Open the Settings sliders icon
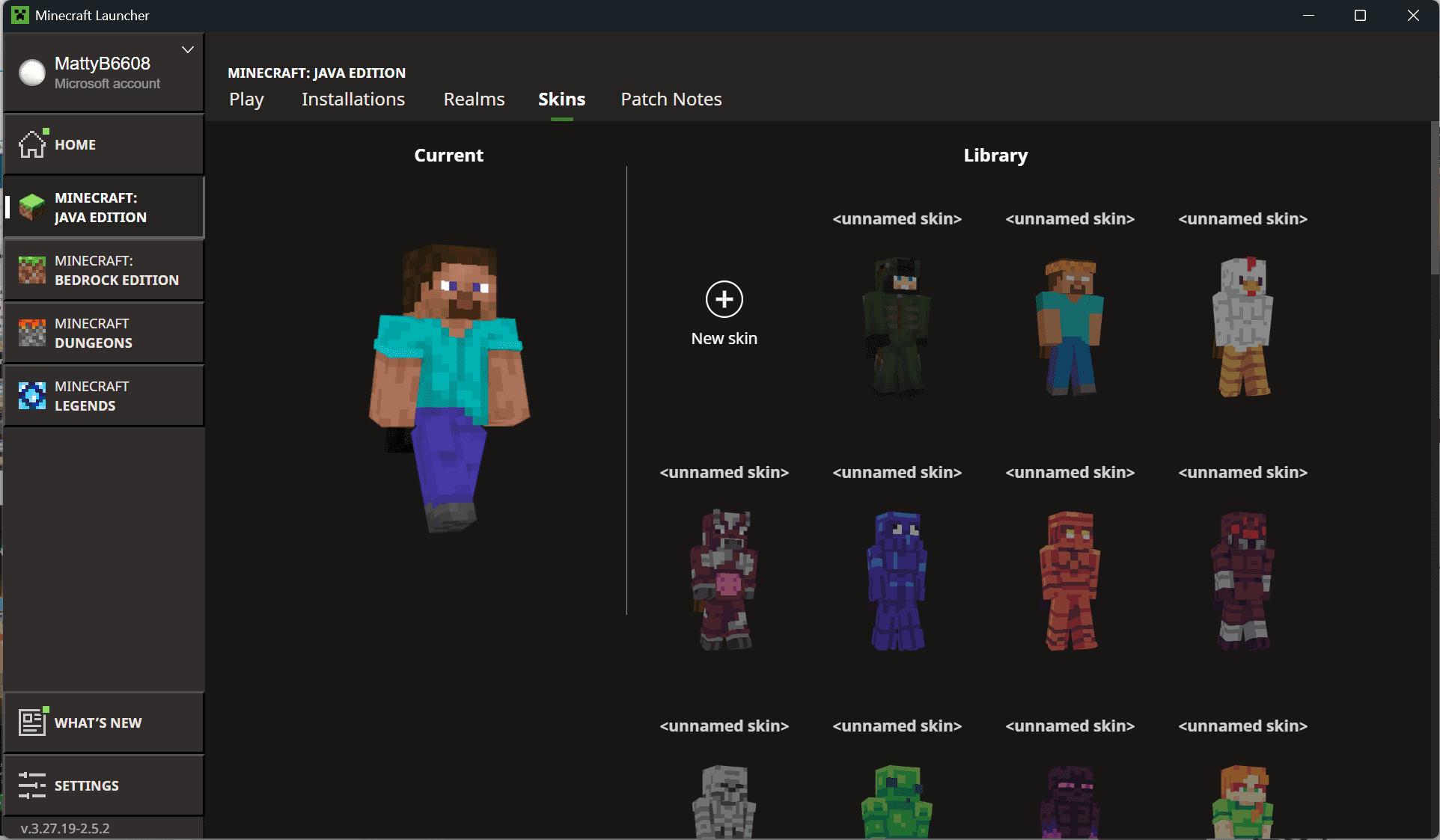This screenshot has width=1440, height=840. (x=32, y=785)
